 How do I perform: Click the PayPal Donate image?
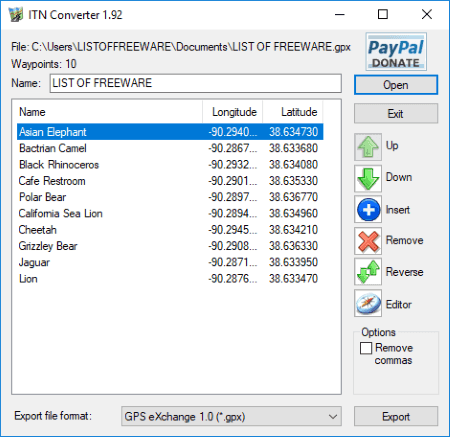pyautogui.click(x=396, y=52)
